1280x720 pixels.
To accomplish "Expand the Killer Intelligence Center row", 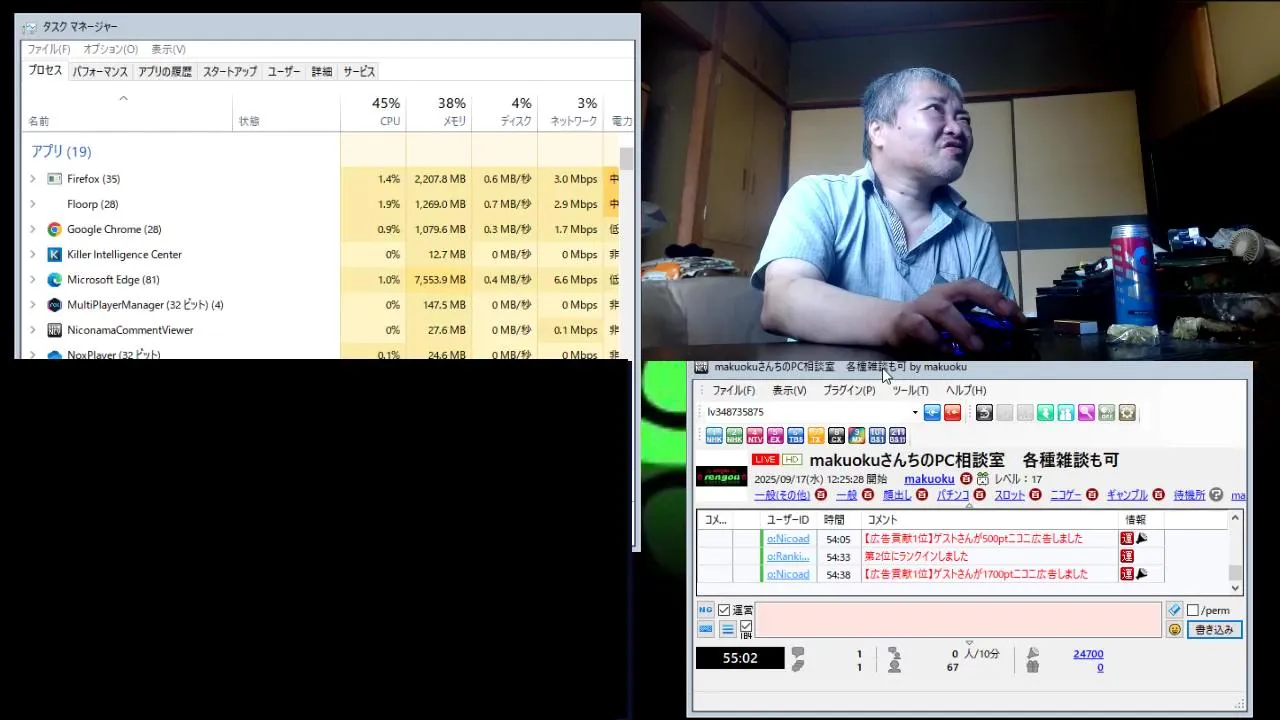I will (x=32, y=254).
